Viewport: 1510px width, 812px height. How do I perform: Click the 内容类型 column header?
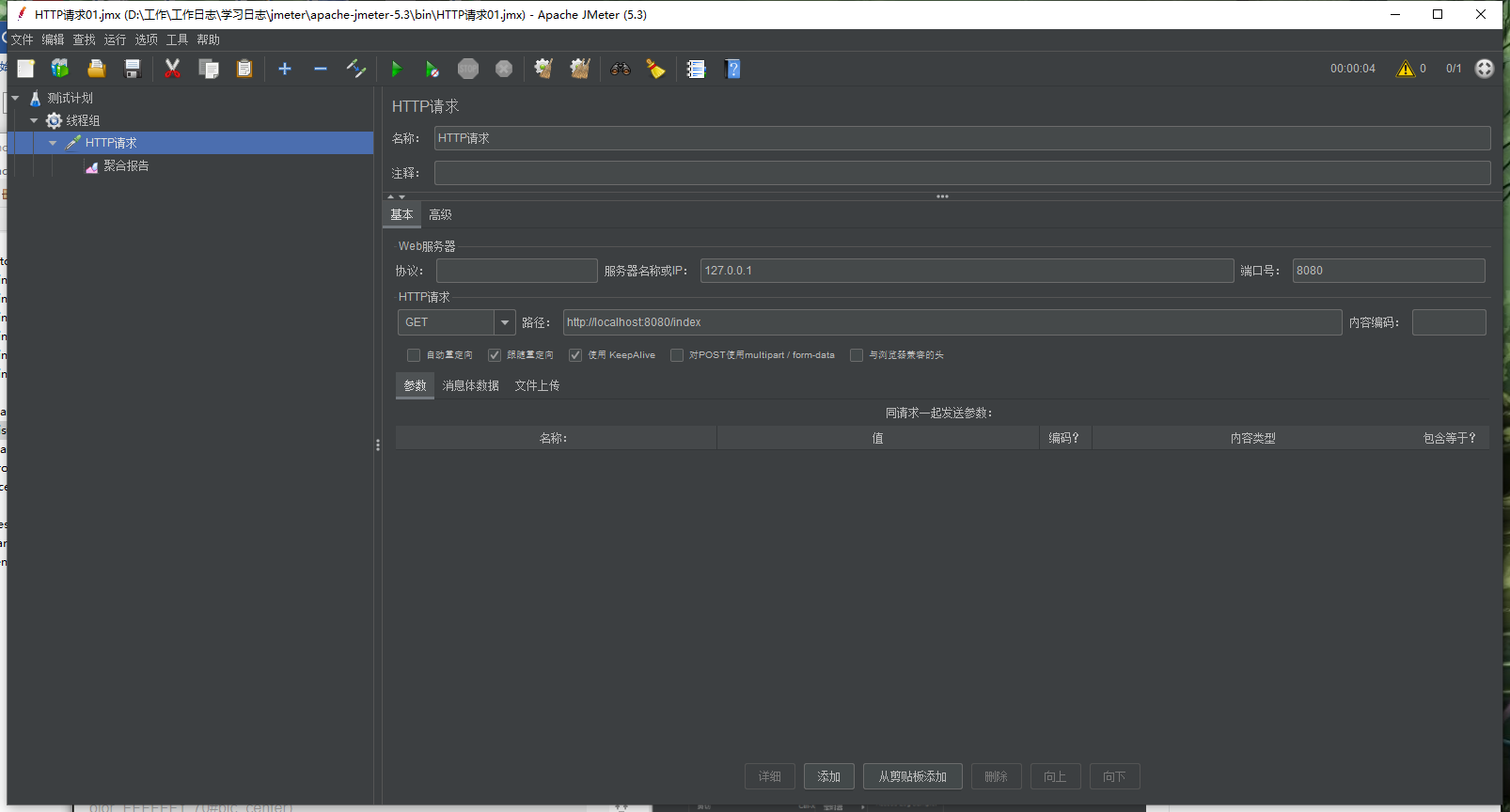tap(1253, 438)
